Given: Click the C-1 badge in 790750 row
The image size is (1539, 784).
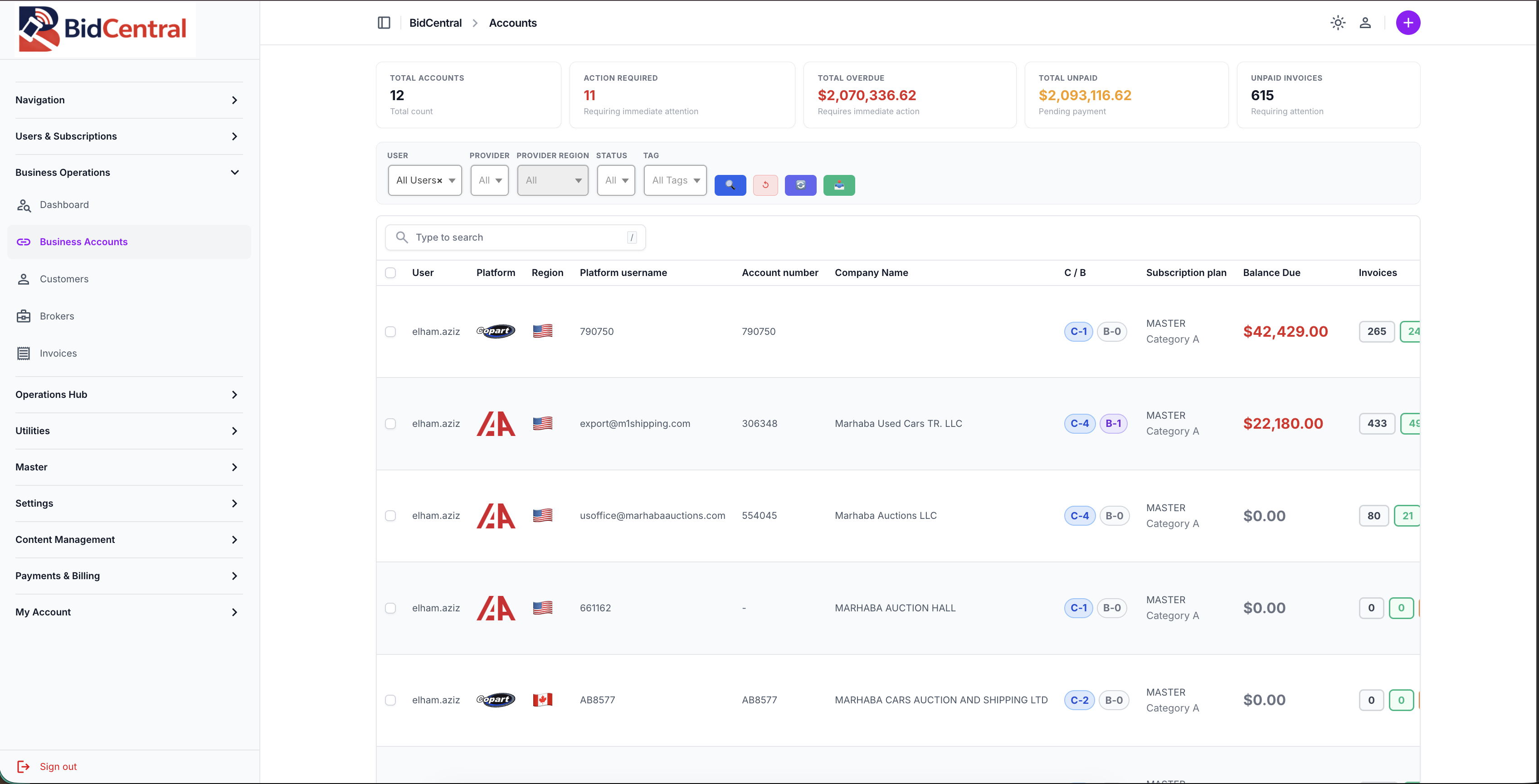Looking at the screenshot, I should coord(1078,331).
